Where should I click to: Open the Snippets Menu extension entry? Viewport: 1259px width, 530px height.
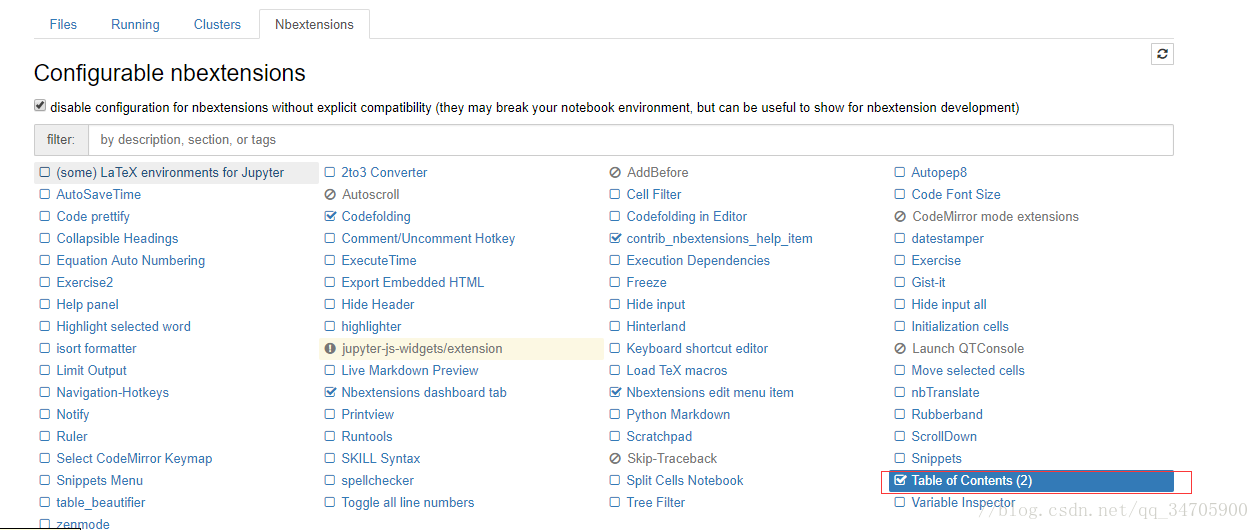[x=99, y=481]
